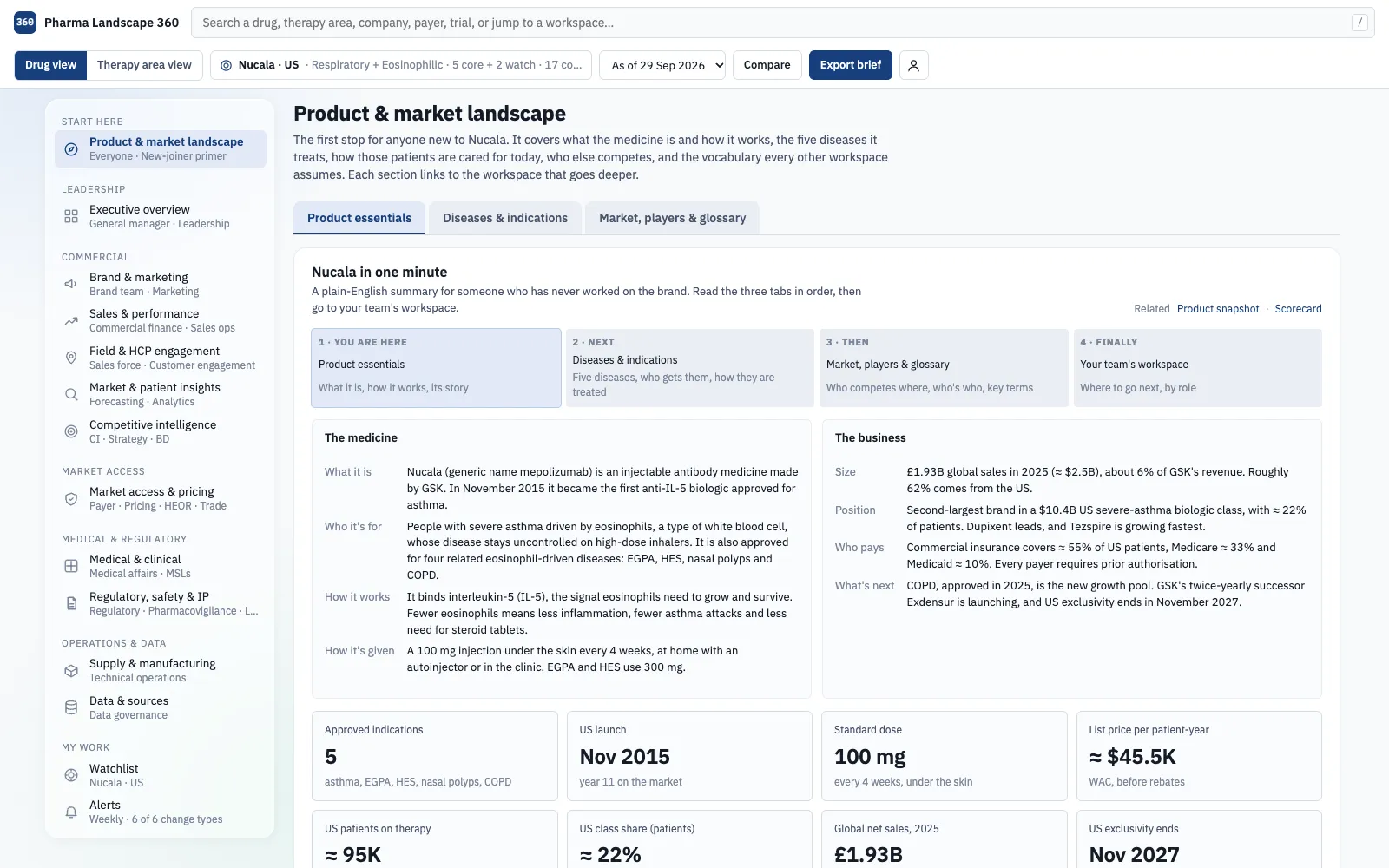Click the slash shortcut hint in search

(1360, 23)
